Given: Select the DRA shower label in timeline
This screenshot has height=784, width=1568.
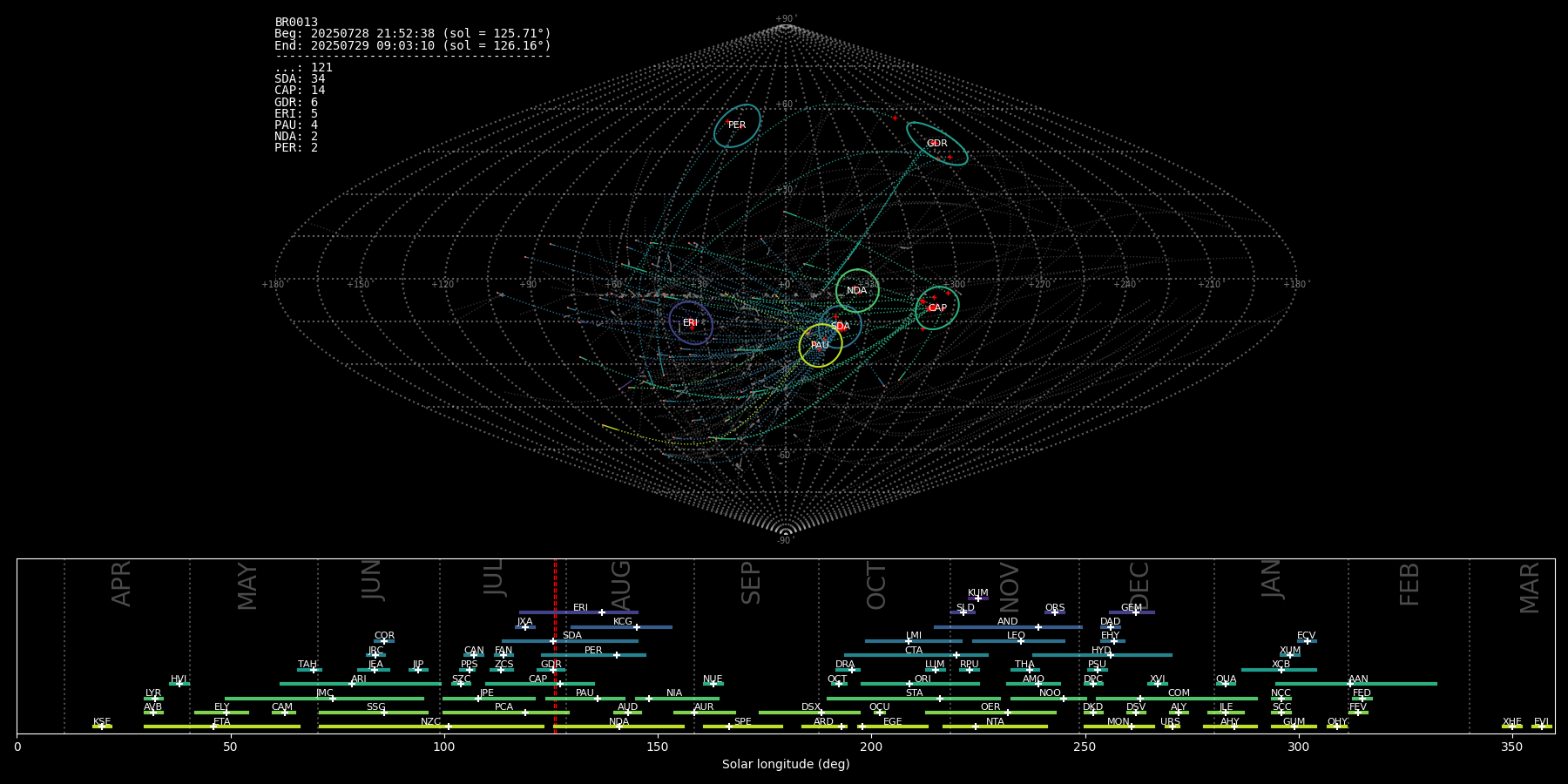Looking at the screenshot, I should (x=845, y=665).
